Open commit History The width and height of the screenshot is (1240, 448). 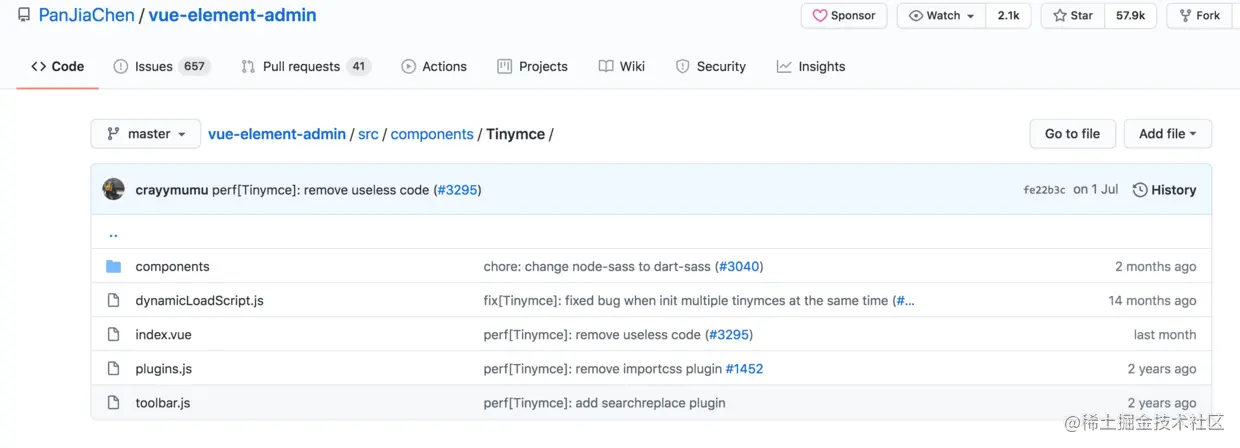click(1164, 190)
